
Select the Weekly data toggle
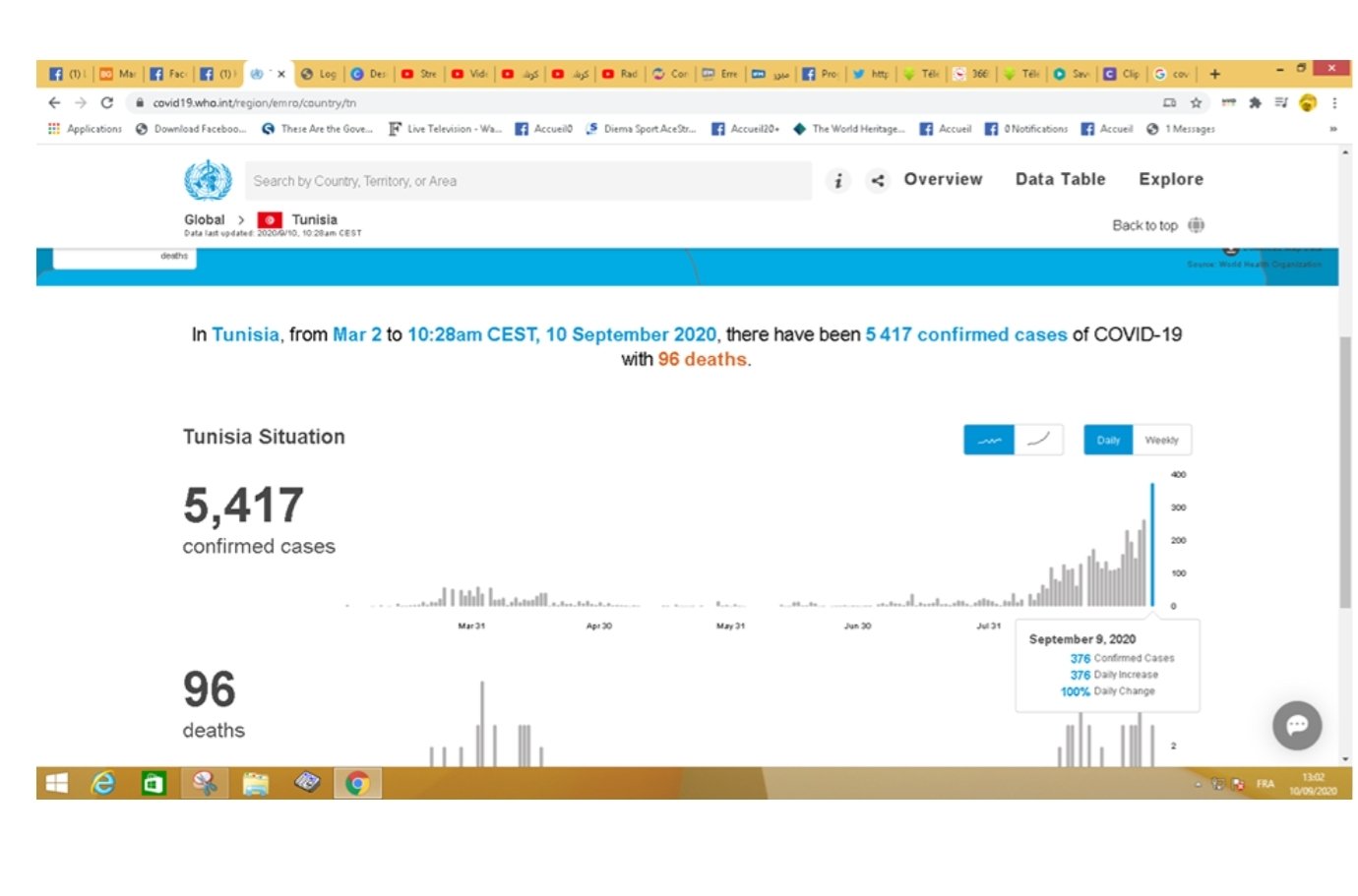(x=1161, y=441)
